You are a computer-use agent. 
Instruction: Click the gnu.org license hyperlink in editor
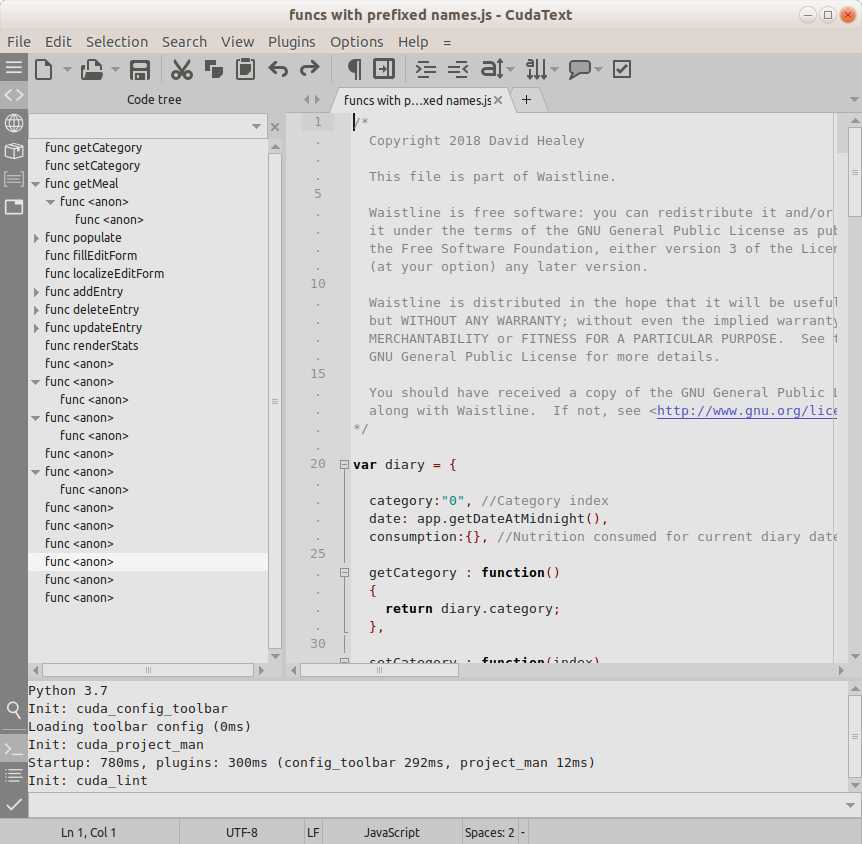click(745, 411)
